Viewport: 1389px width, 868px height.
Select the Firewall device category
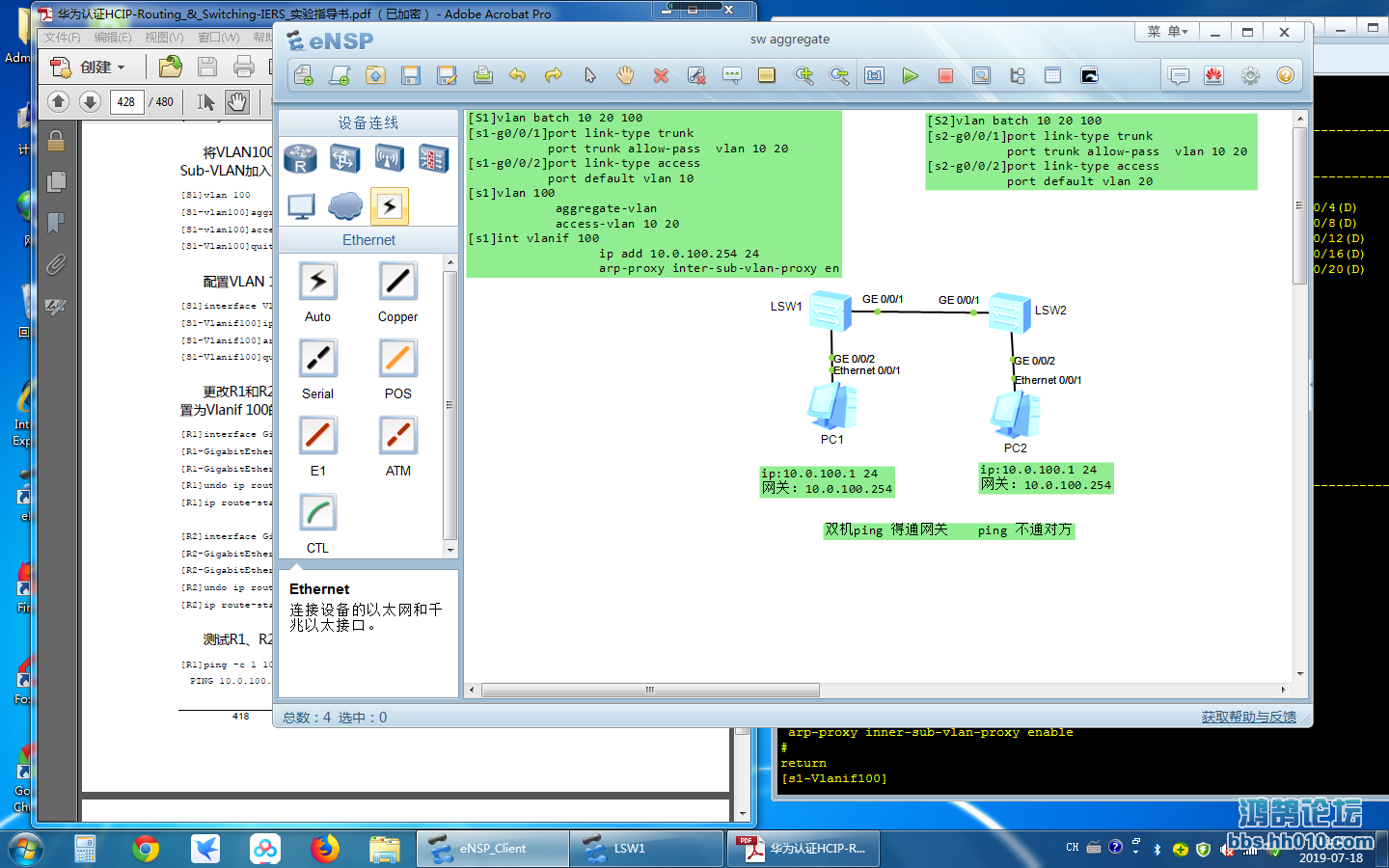click(x=433, y=158)
